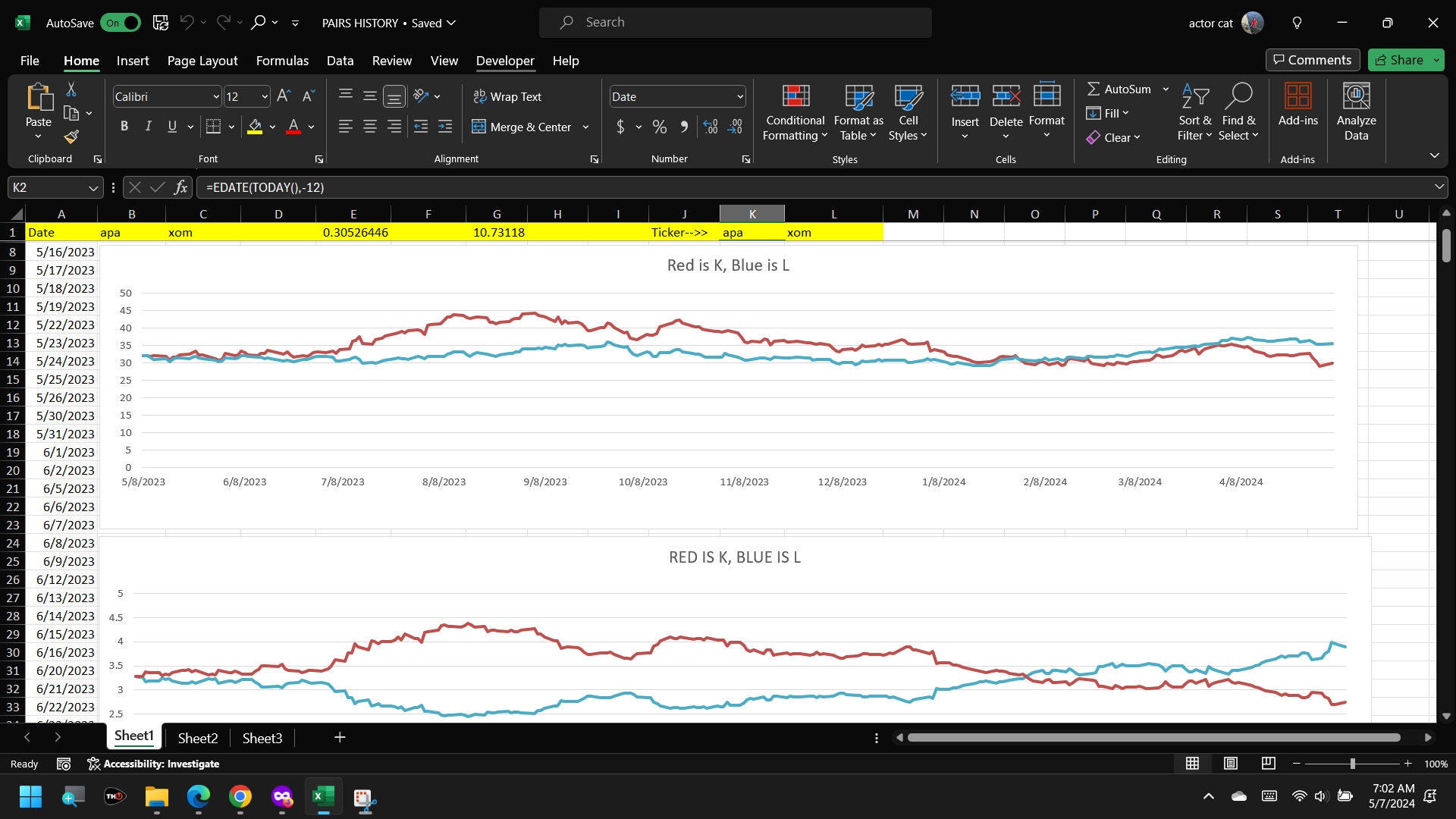Expand the fill color dropdown arrow
The width and height of the screenshot is (1456, 819).
[273, 127]
